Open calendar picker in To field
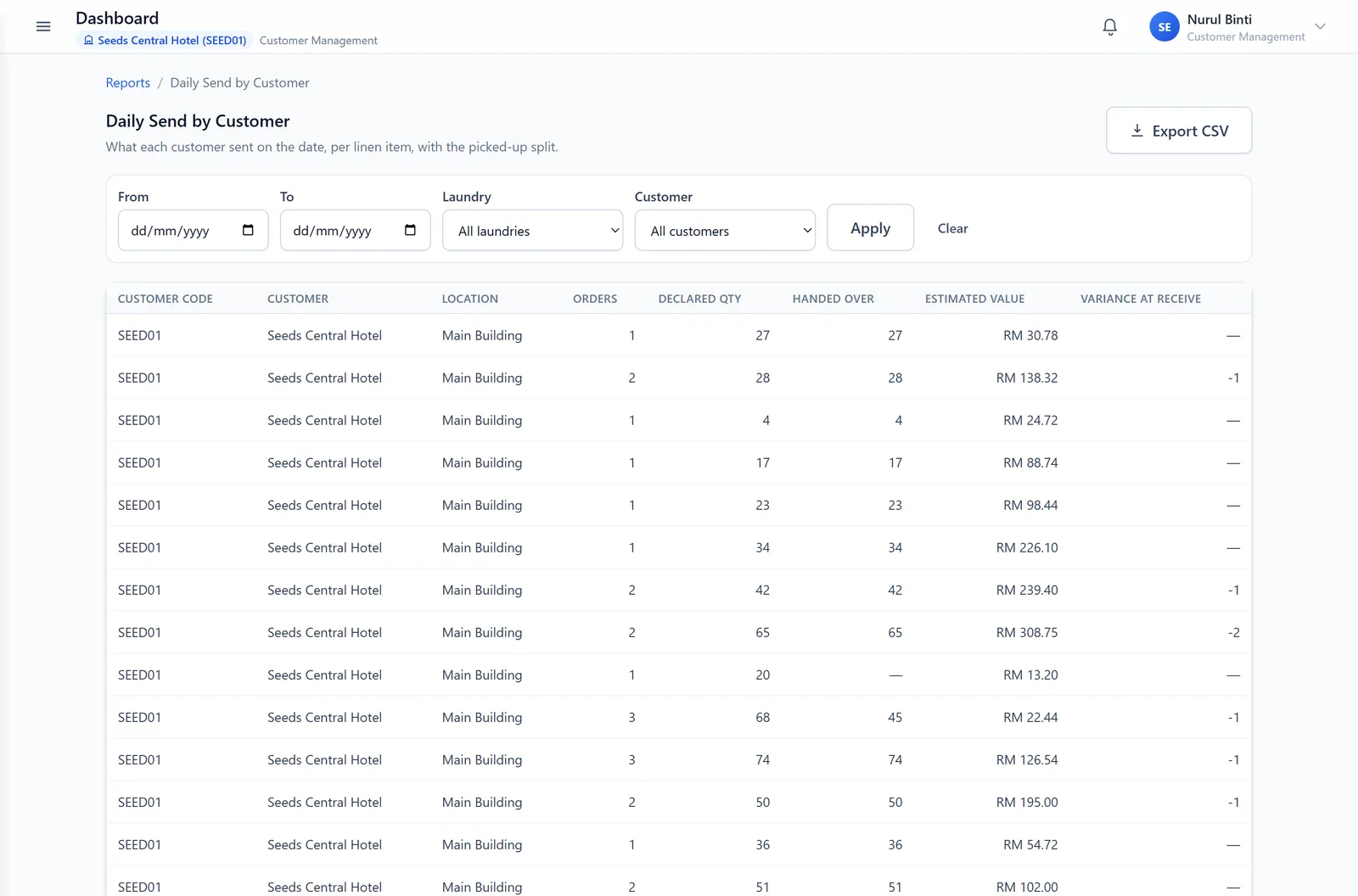The height and width of the screenshot is (896, 1358). pyautogui.click(x=410, y=230)
